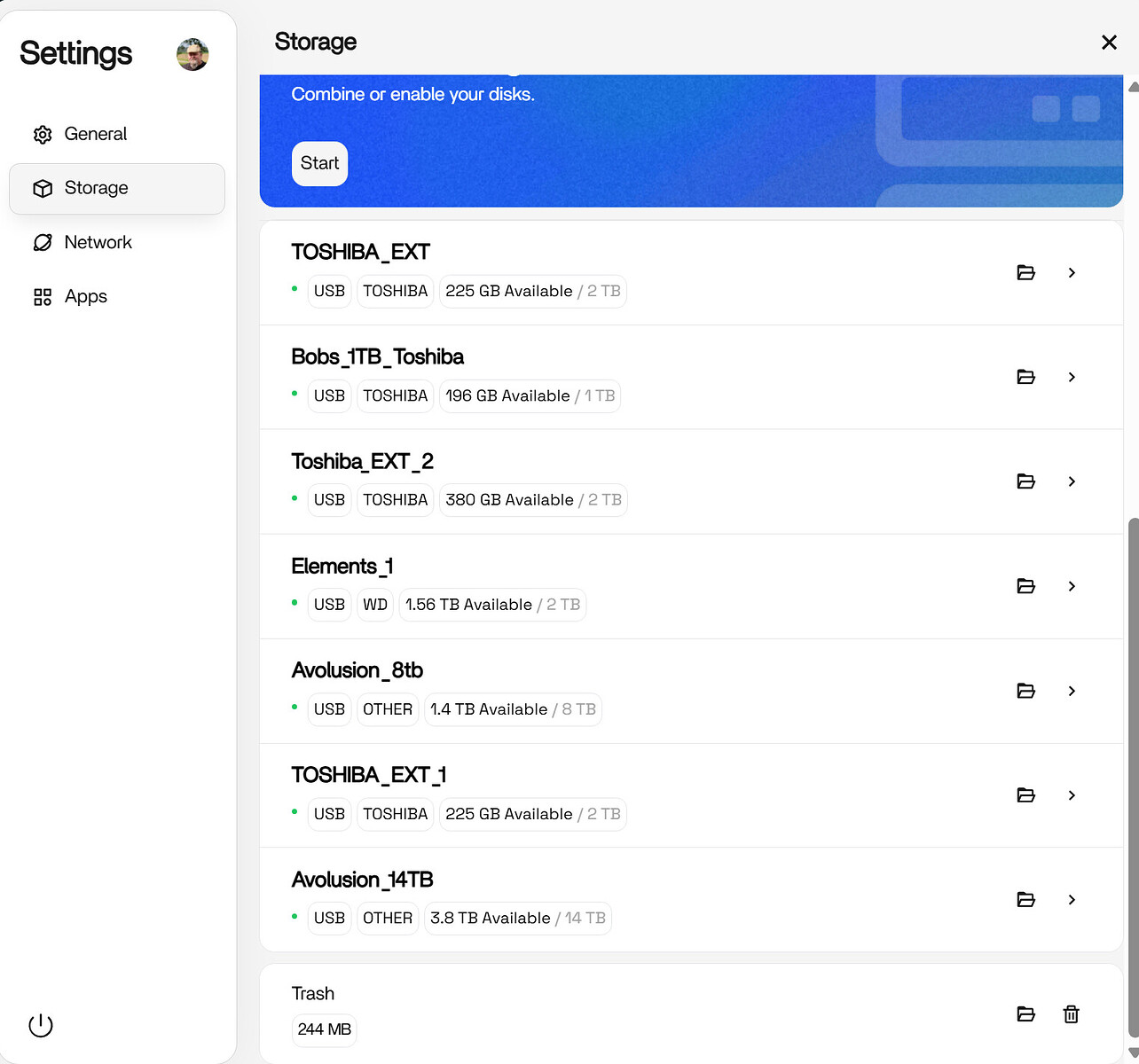
Task: Switch to Network settings
Action: pyautogui.click(x=98, y=242)
